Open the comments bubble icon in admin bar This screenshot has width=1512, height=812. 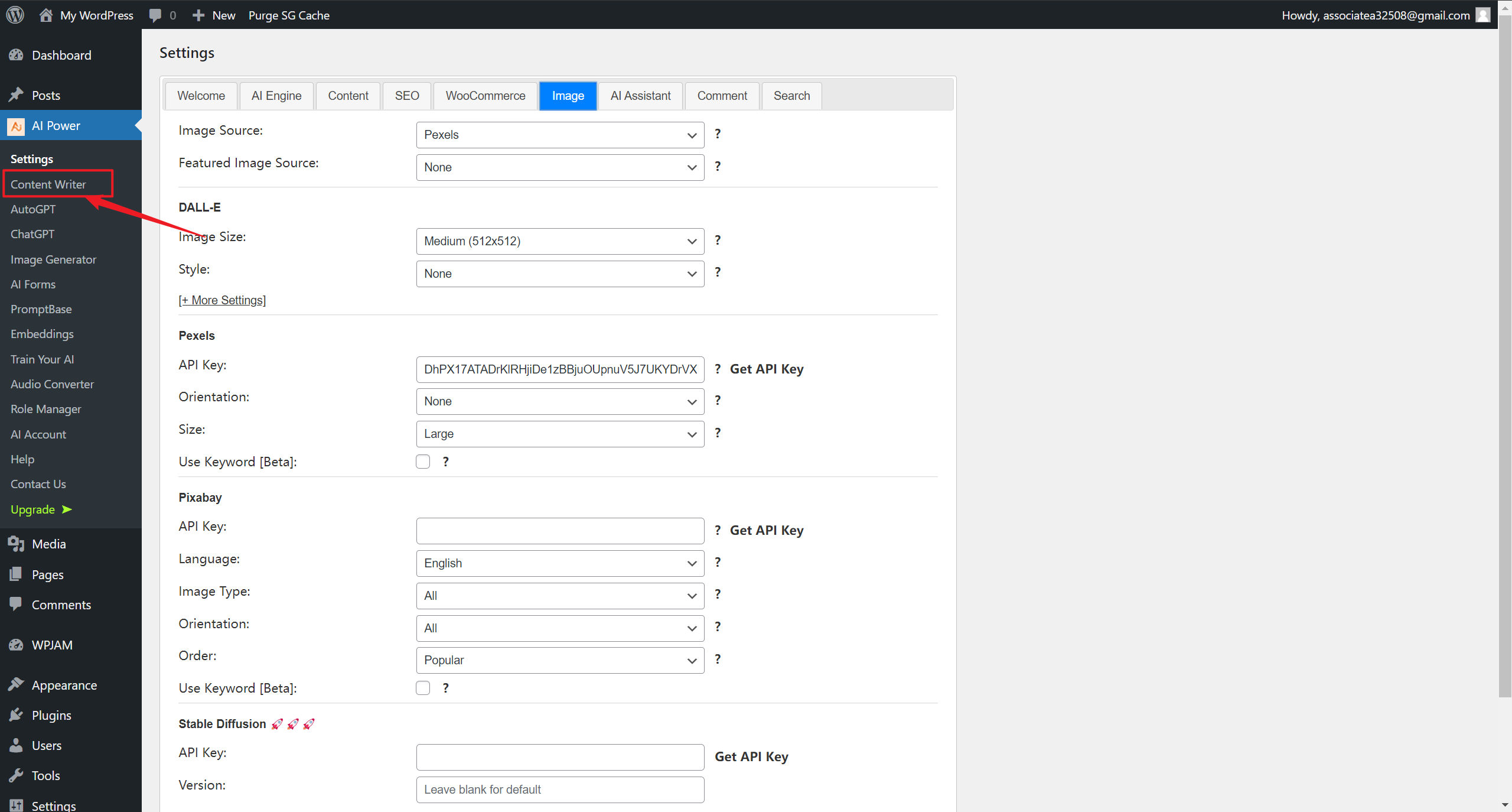tap(155, 15)
